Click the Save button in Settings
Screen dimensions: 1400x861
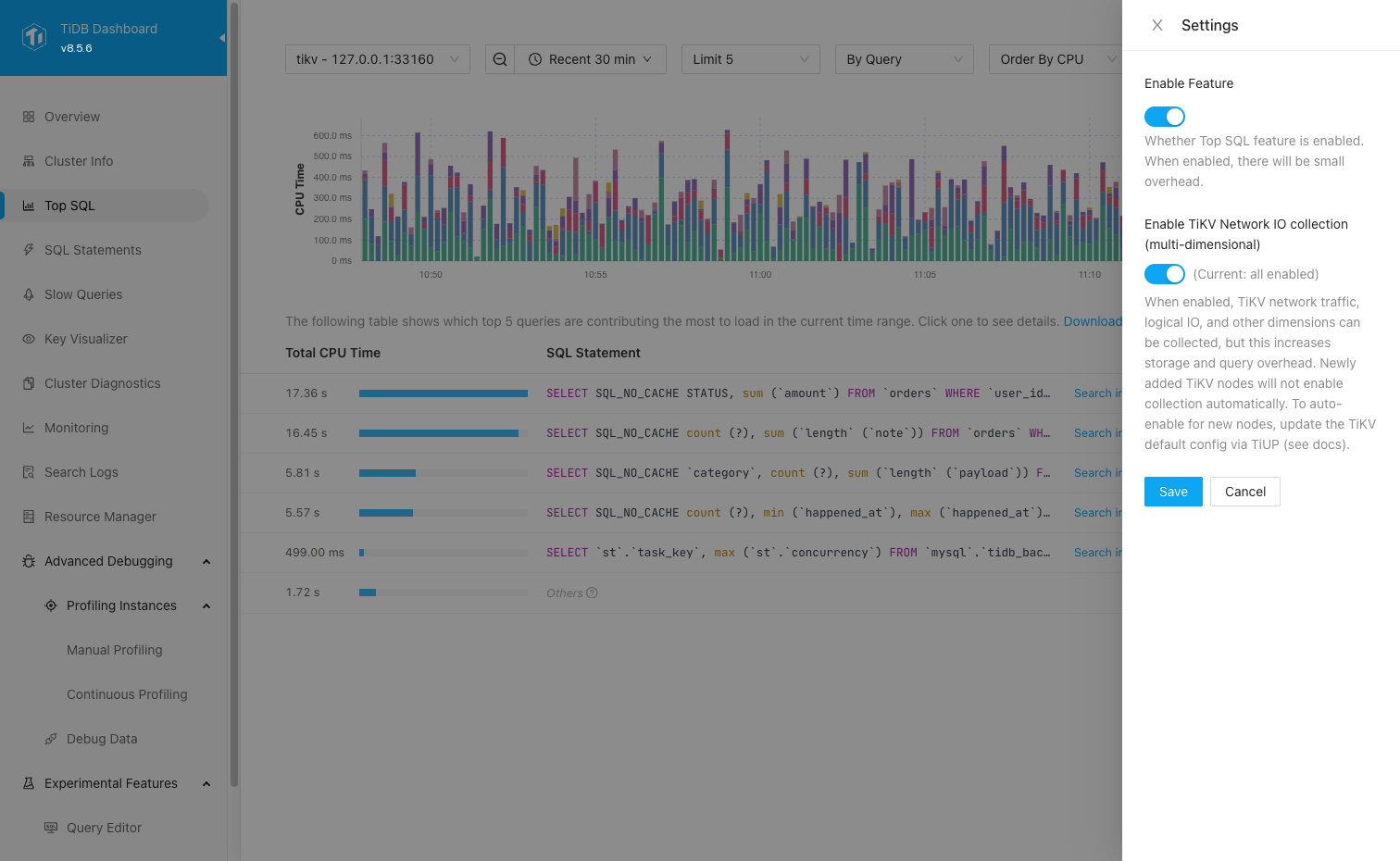click(1173, 492)
